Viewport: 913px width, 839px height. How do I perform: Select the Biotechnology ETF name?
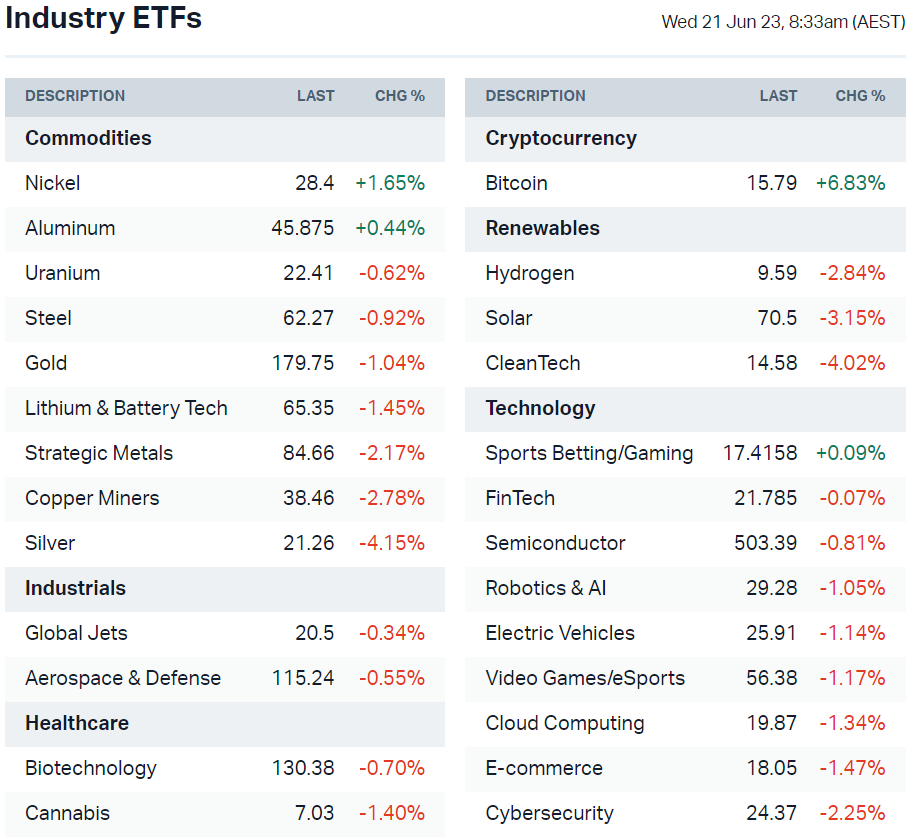pos(91,768)
